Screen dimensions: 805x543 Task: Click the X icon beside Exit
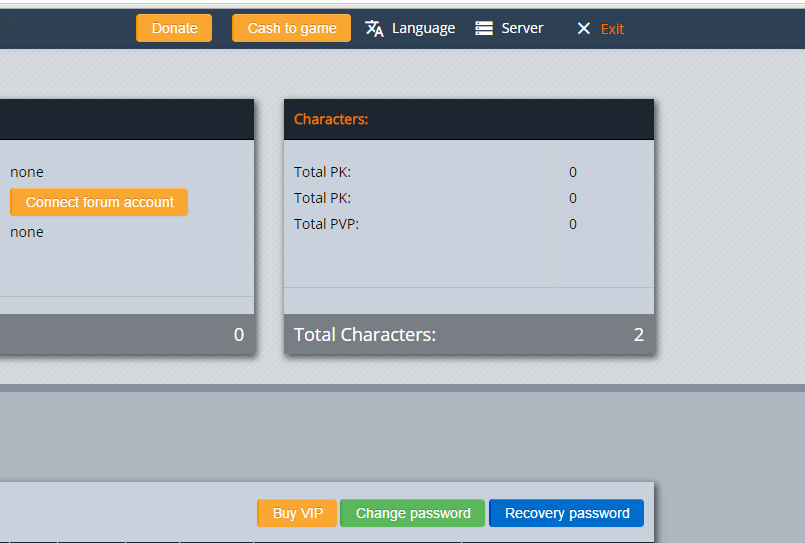(x=584, y=29)
